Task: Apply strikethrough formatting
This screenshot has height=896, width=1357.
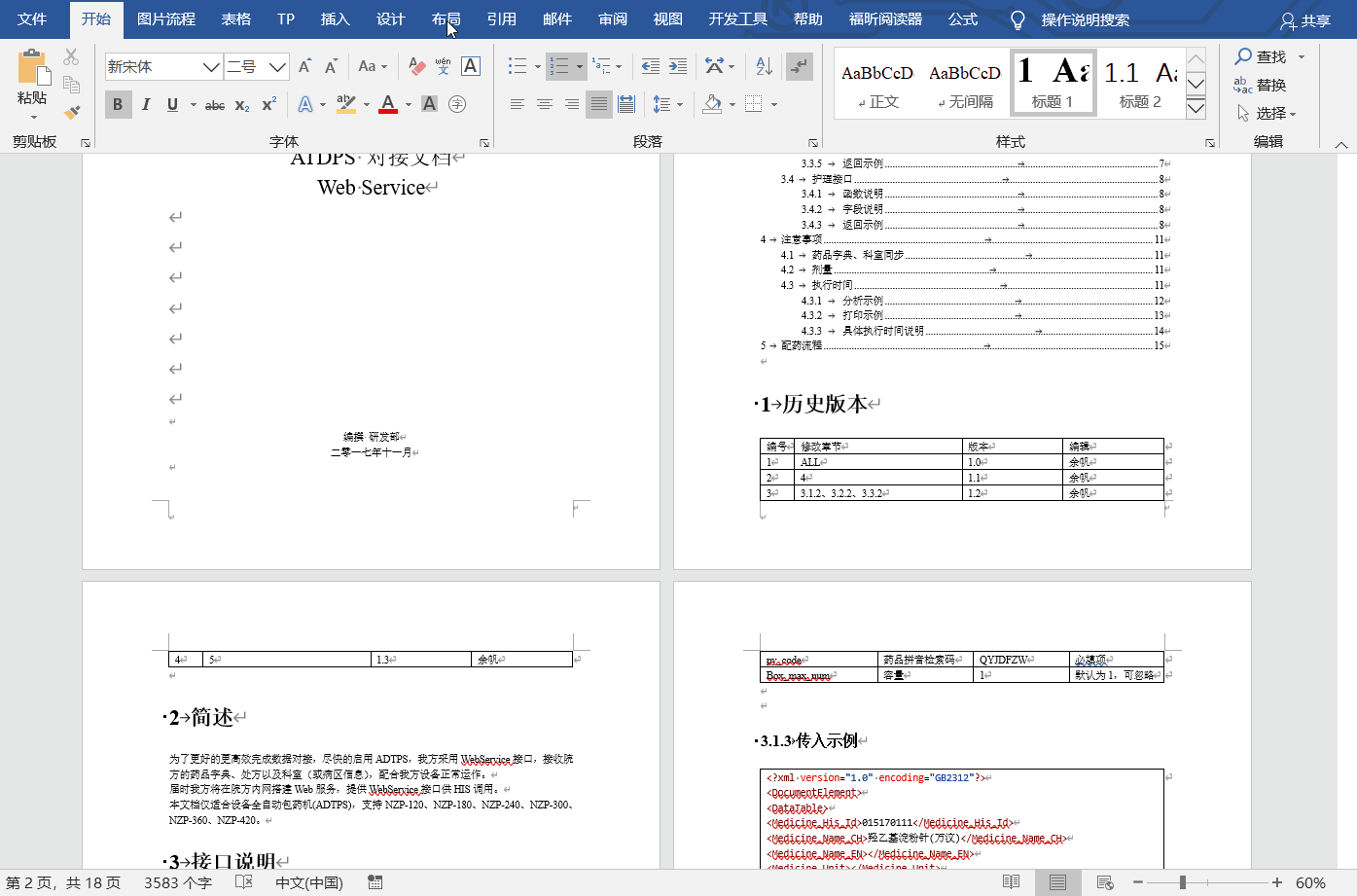Action: pos(215,104)
